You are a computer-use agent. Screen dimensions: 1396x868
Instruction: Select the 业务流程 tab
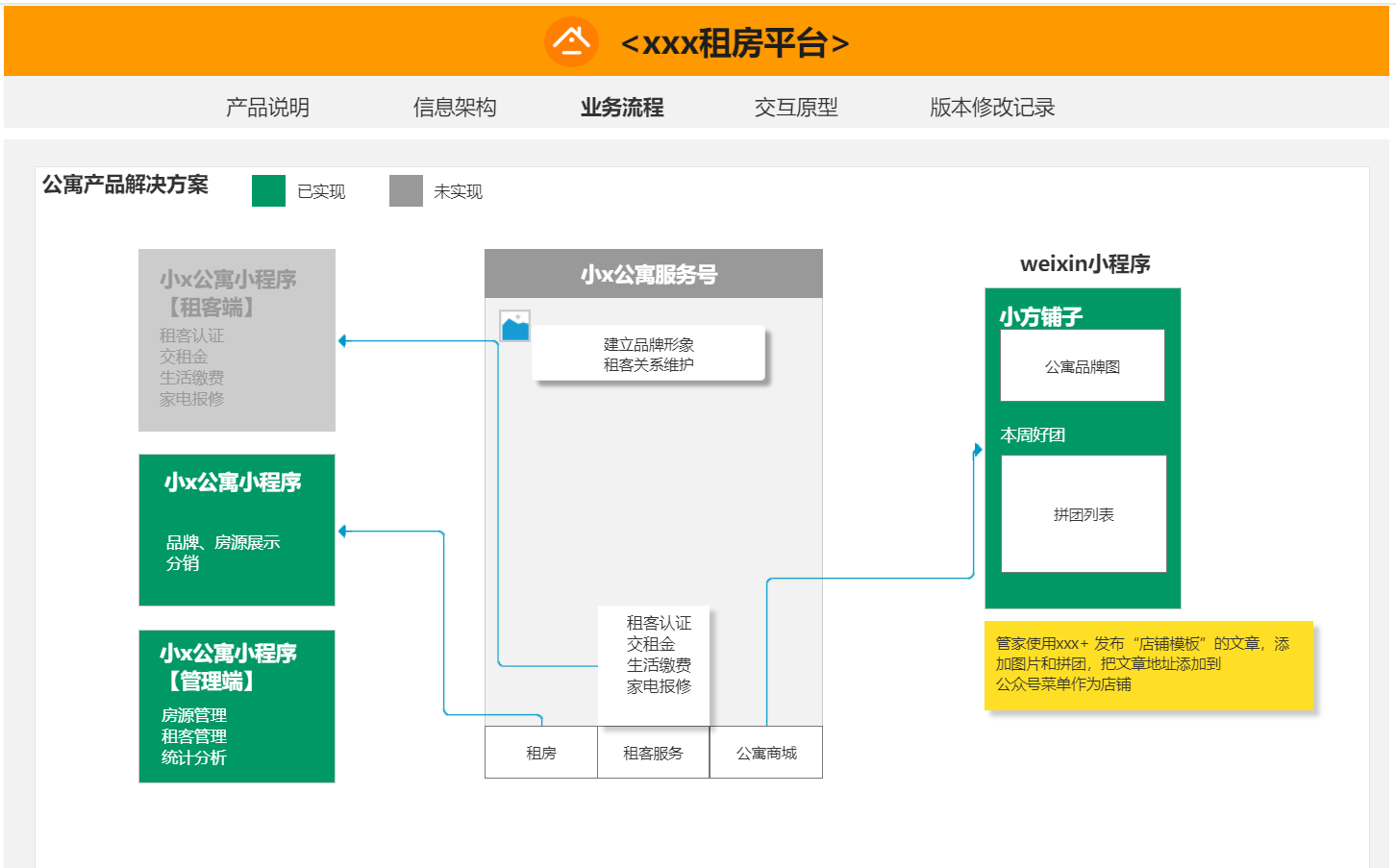coord(622,107)
